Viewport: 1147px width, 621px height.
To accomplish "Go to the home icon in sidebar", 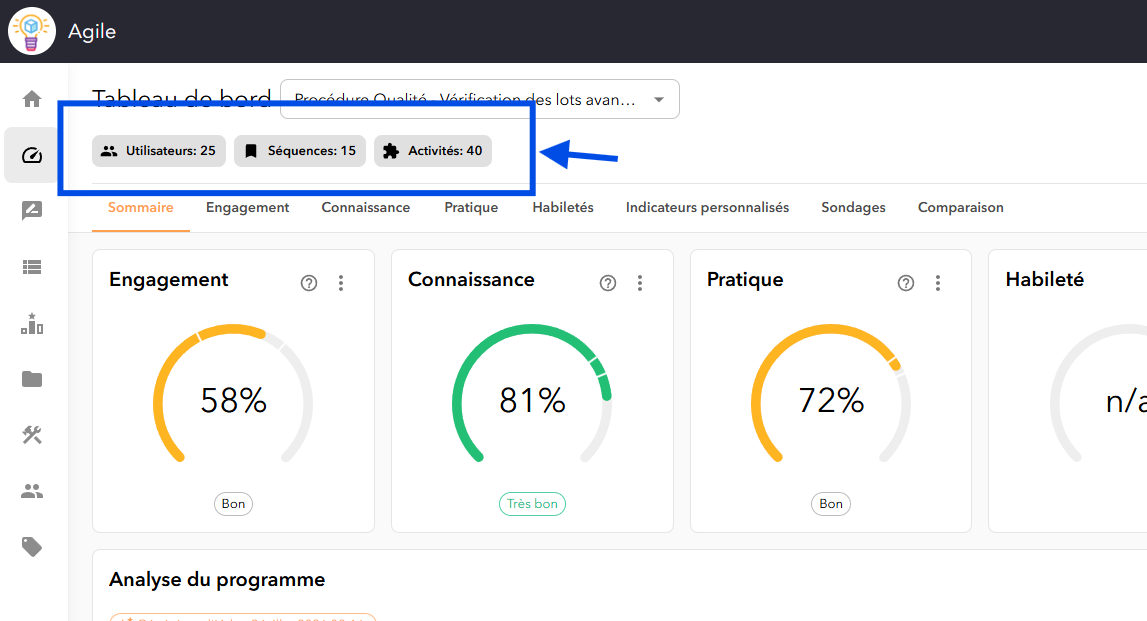I will tap(31, 99).
